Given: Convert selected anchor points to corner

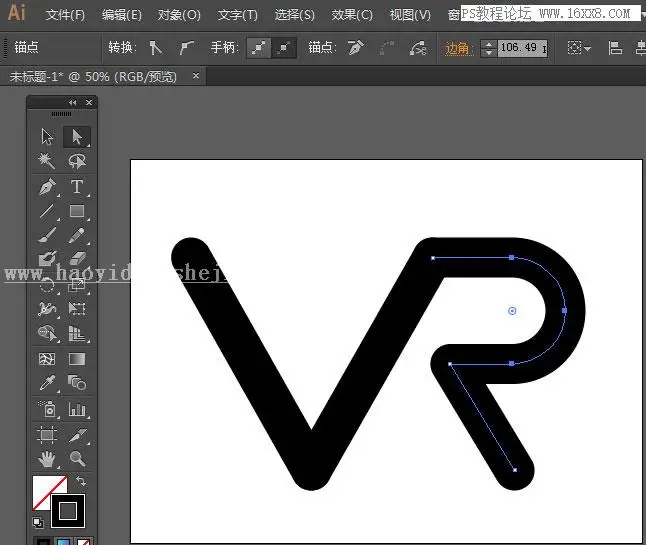Looking at the screenshot, I should click(x=155, y=48).
